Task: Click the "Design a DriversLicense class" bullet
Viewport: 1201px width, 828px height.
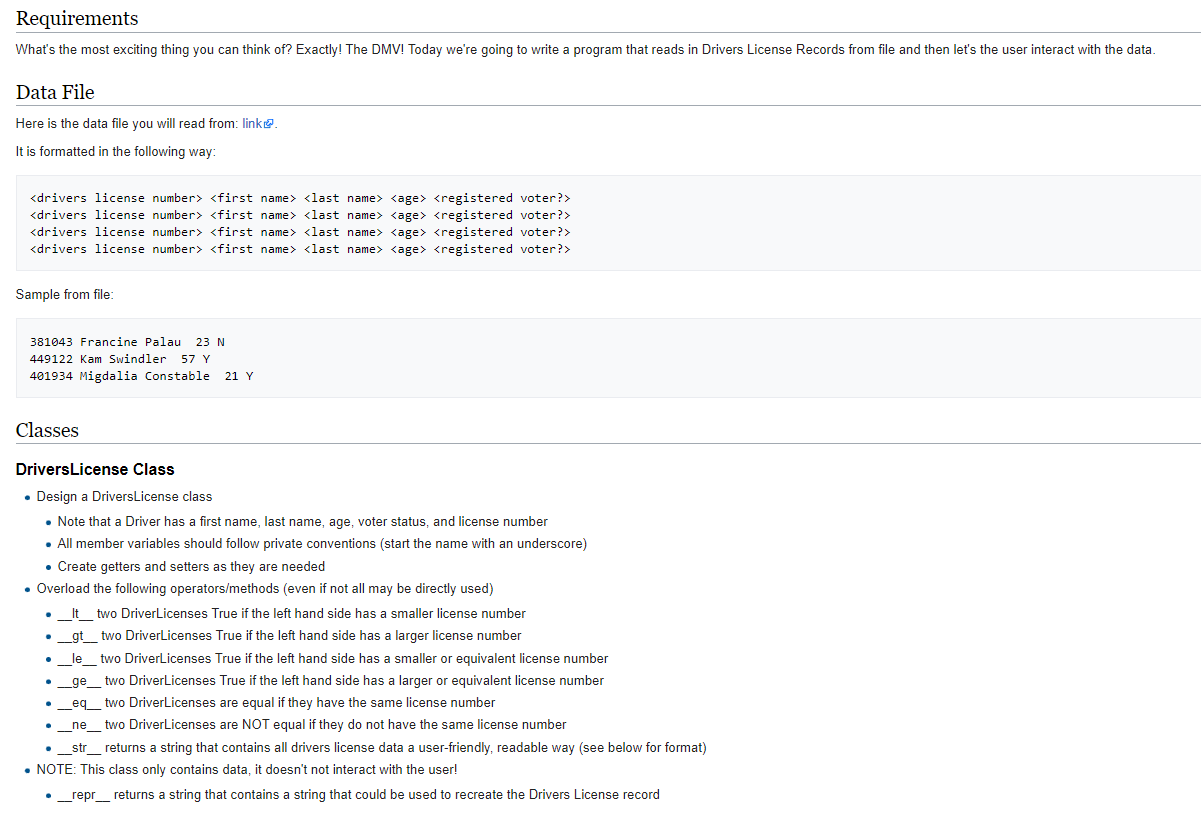Action: click(124, 496)
